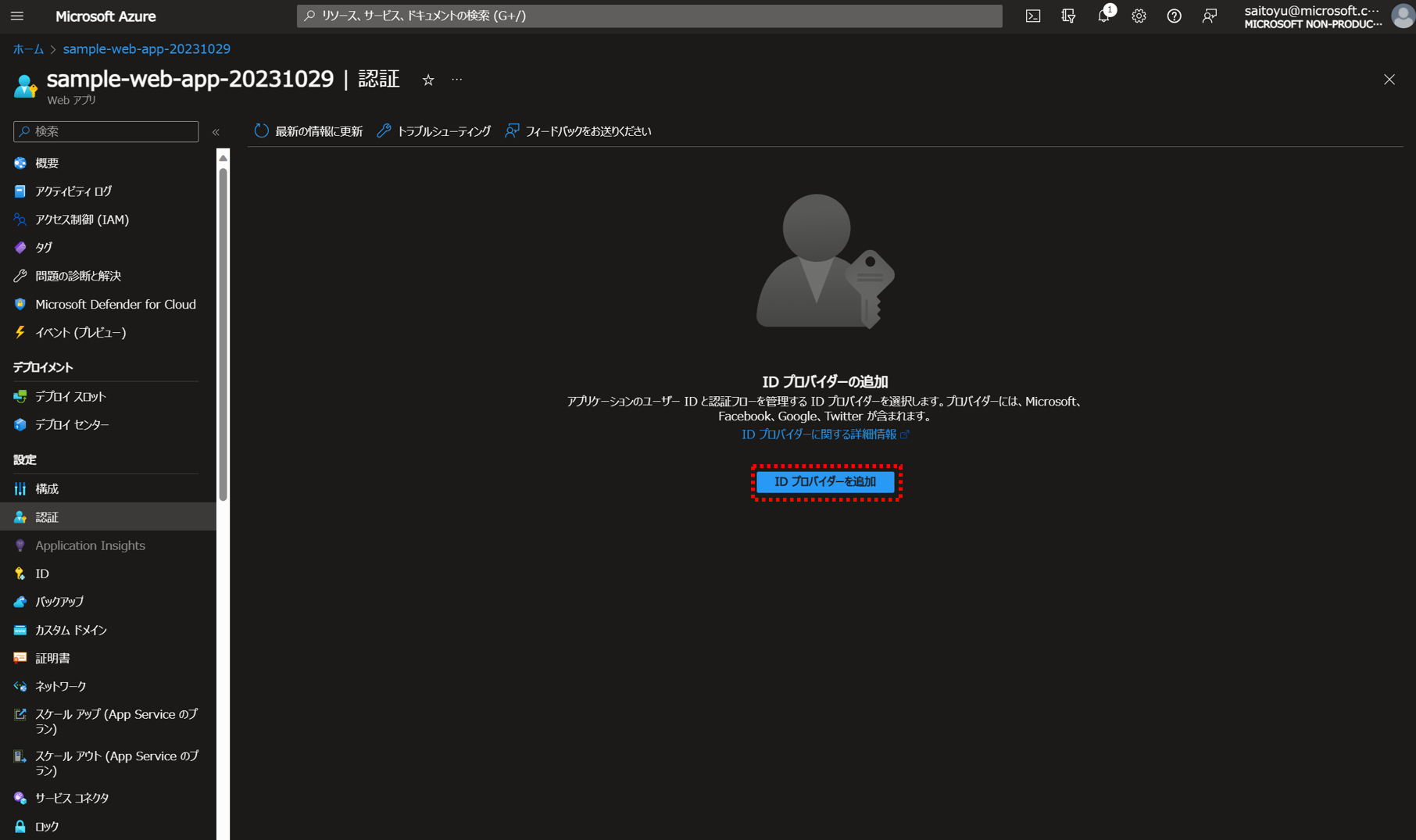Open portal settings gear
Screen dimensions: 1416x840
[1139, 16]
